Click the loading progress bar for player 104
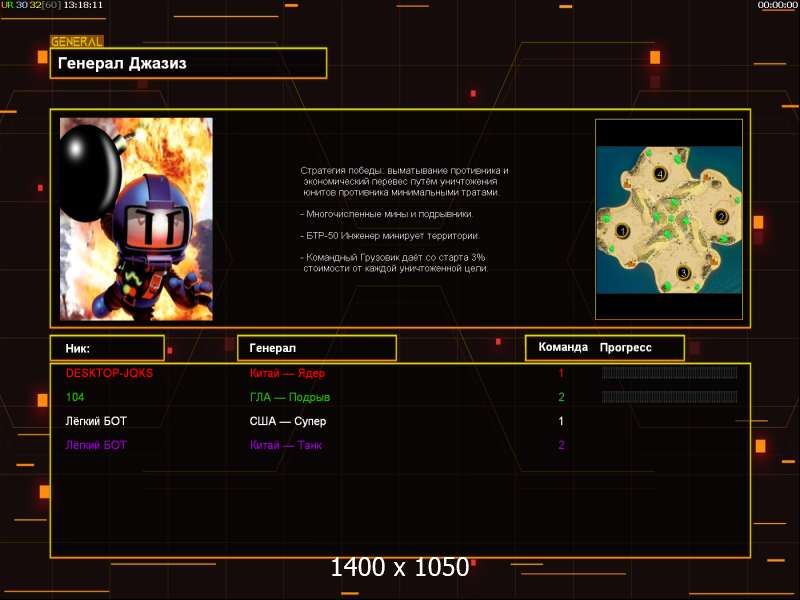 [x=669, y=397]
